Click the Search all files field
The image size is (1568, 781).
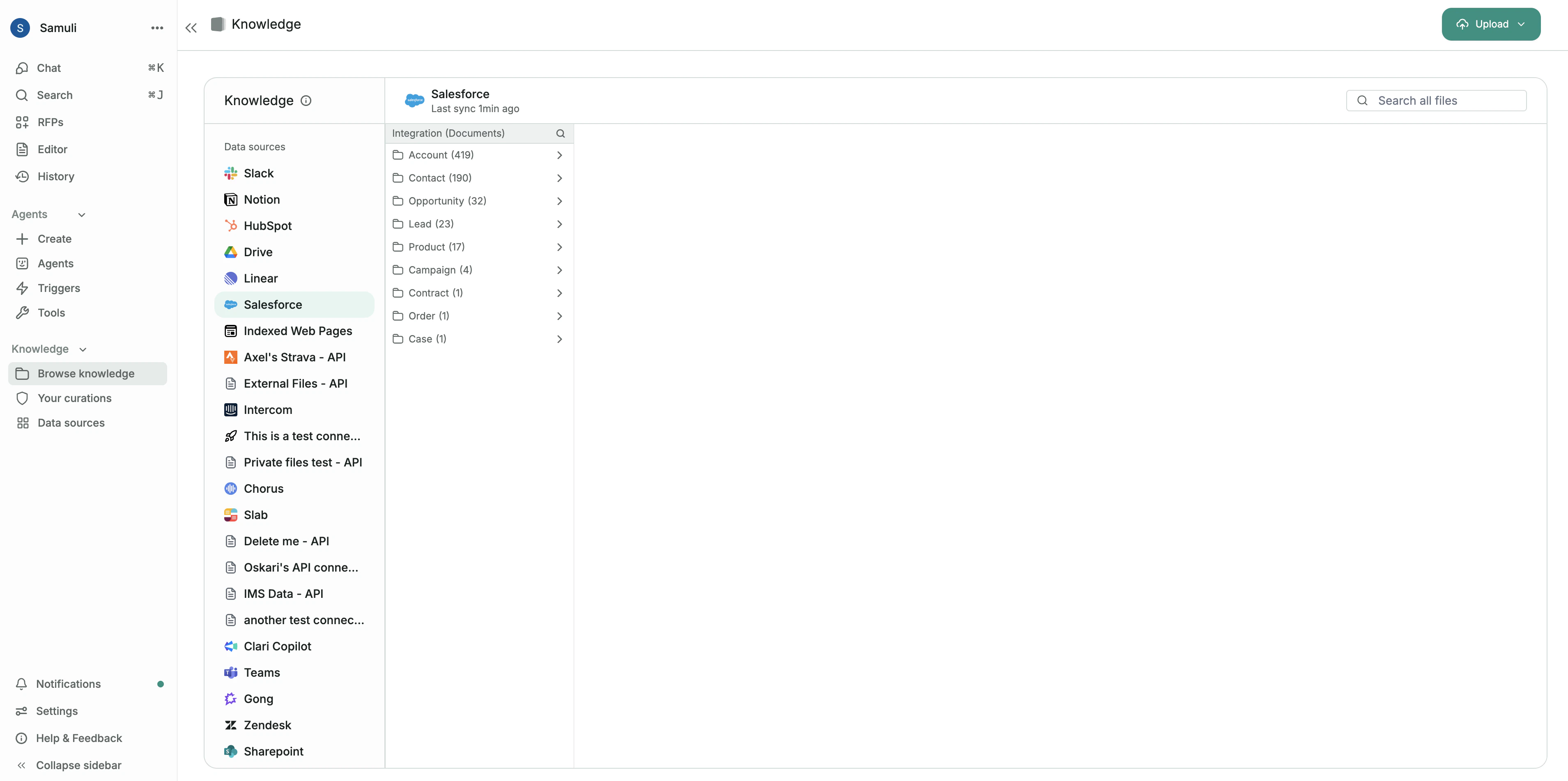coord(1436,101)
